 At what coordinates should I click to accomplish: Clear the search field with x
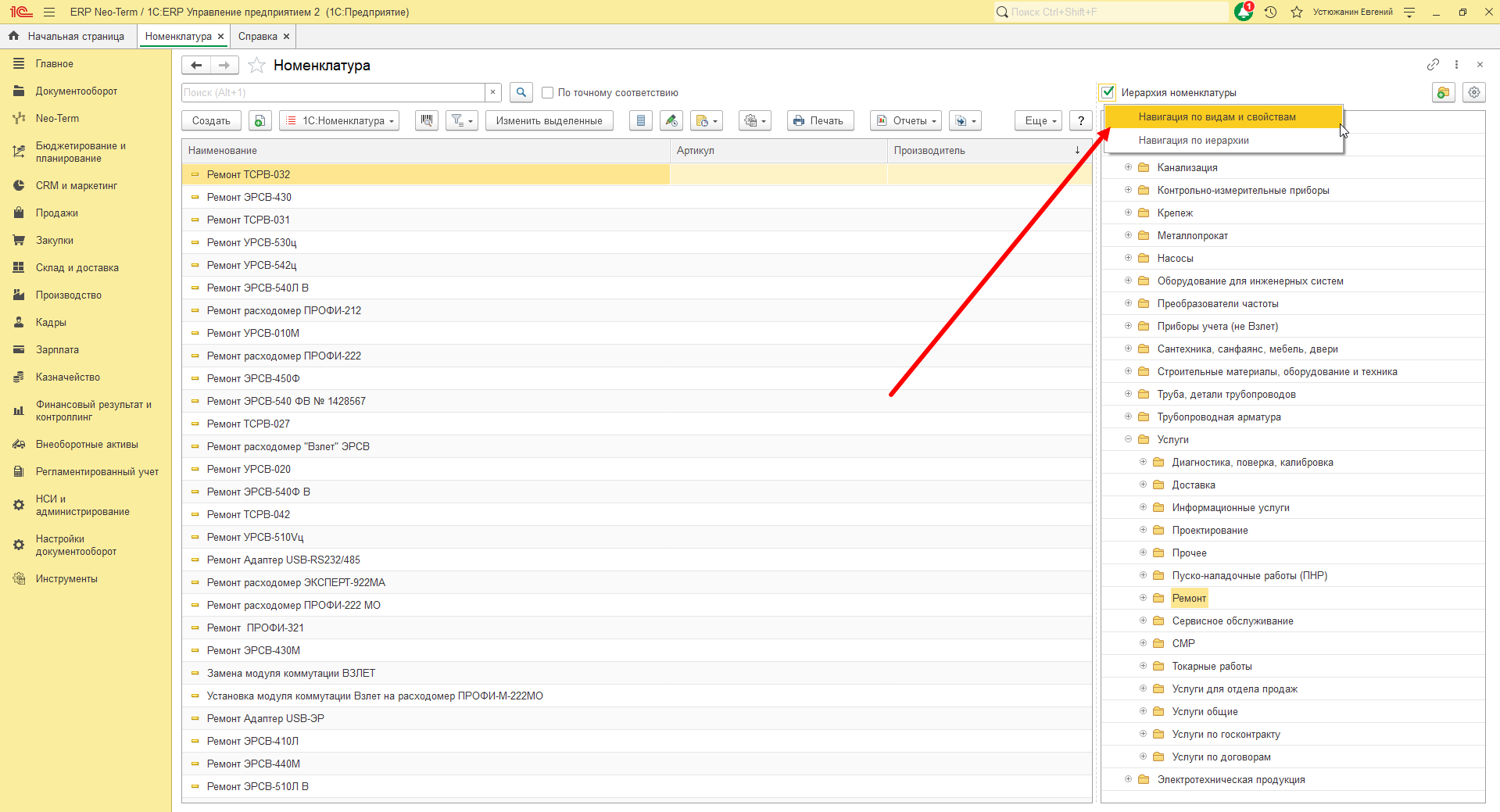click(x=492, y=92)
